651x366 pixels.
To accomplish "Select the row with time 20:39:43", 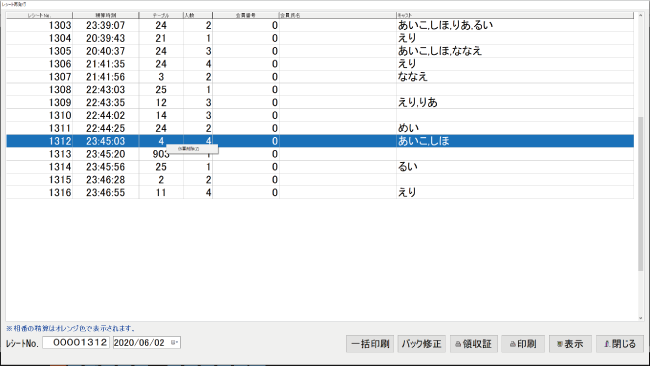I will [x=320, y=38].
